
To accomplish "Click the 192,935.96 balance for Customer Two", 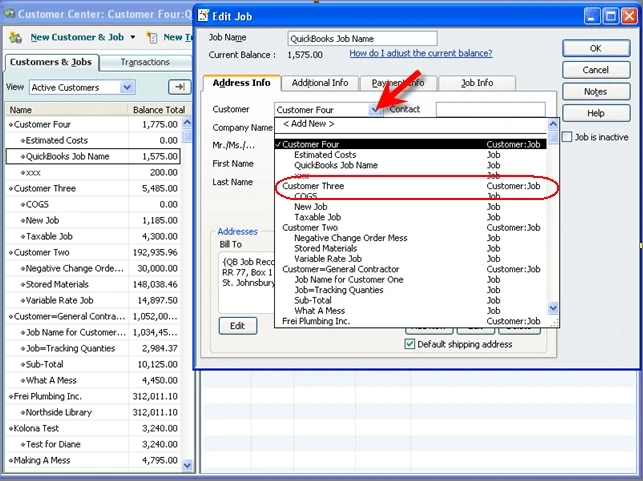I will coord(155,253).
